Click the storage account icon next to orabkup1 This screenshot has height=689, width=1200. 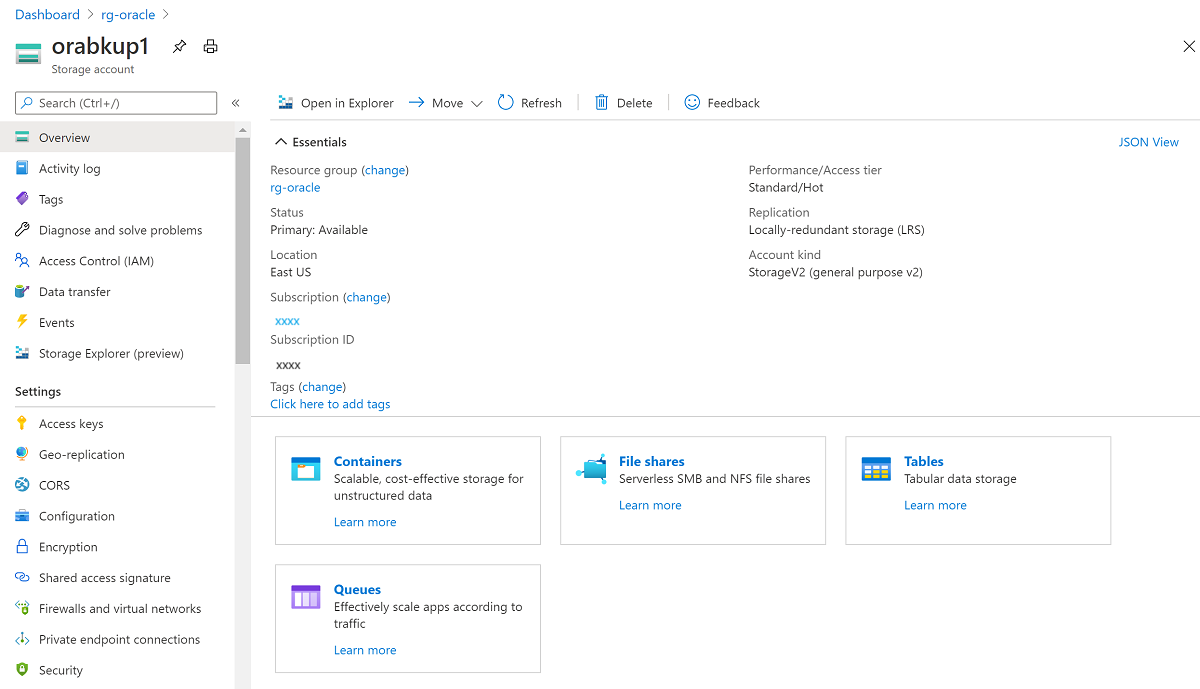tap(29, 52)
